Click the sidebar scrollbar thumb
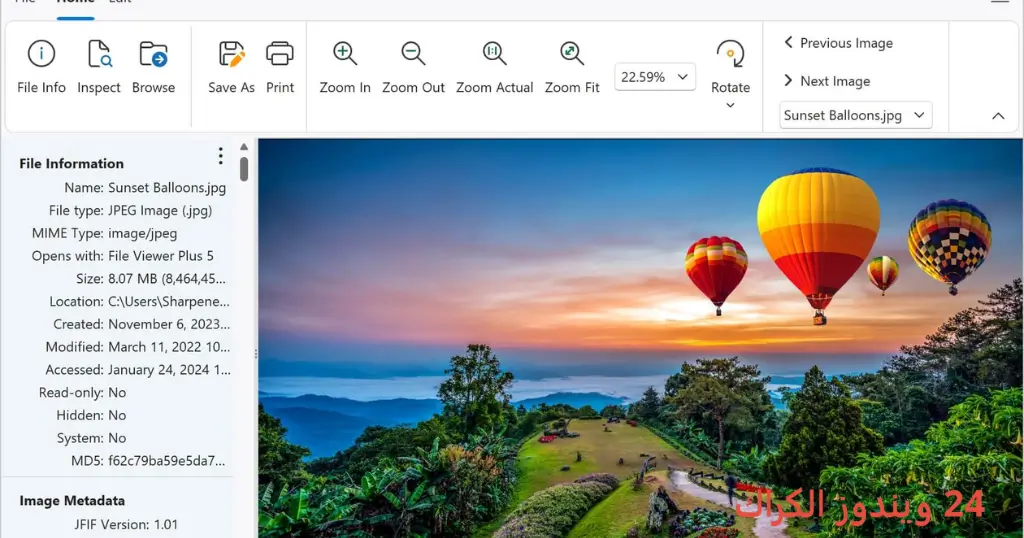 pyautogui.click(x=244, y=168)
